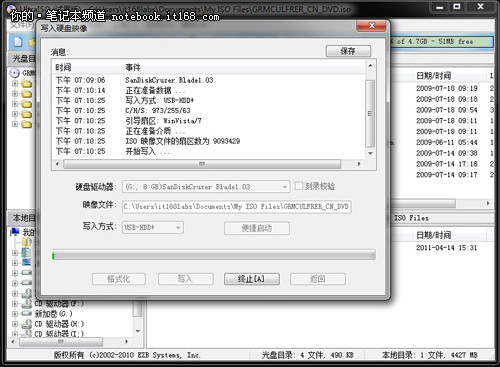Open the 文件(F) menu
Viewport: 500px width, 367px height.
pyautogui.click(x=22, y=25)
